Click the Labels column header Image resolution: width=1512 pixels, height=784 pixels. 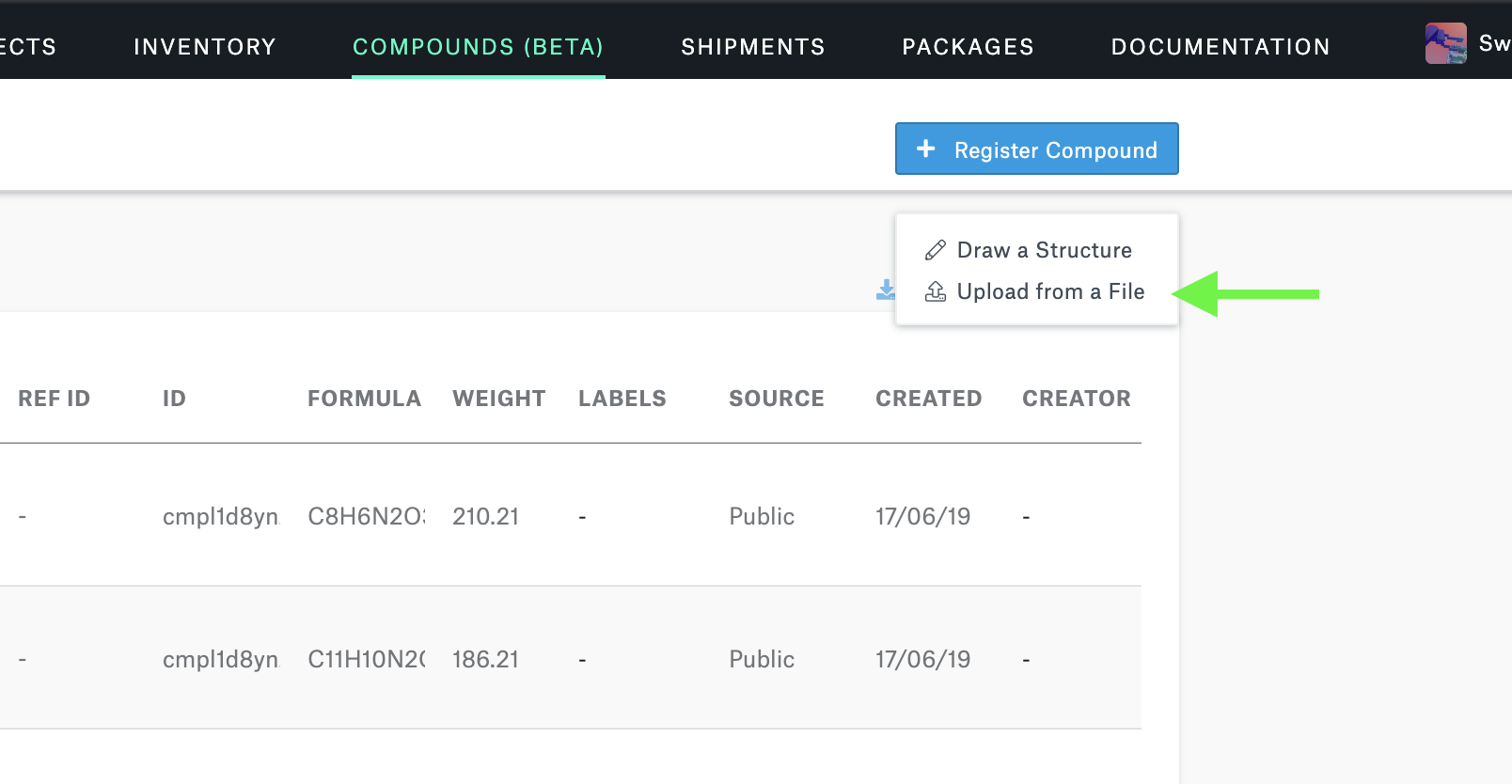(622, 399)
